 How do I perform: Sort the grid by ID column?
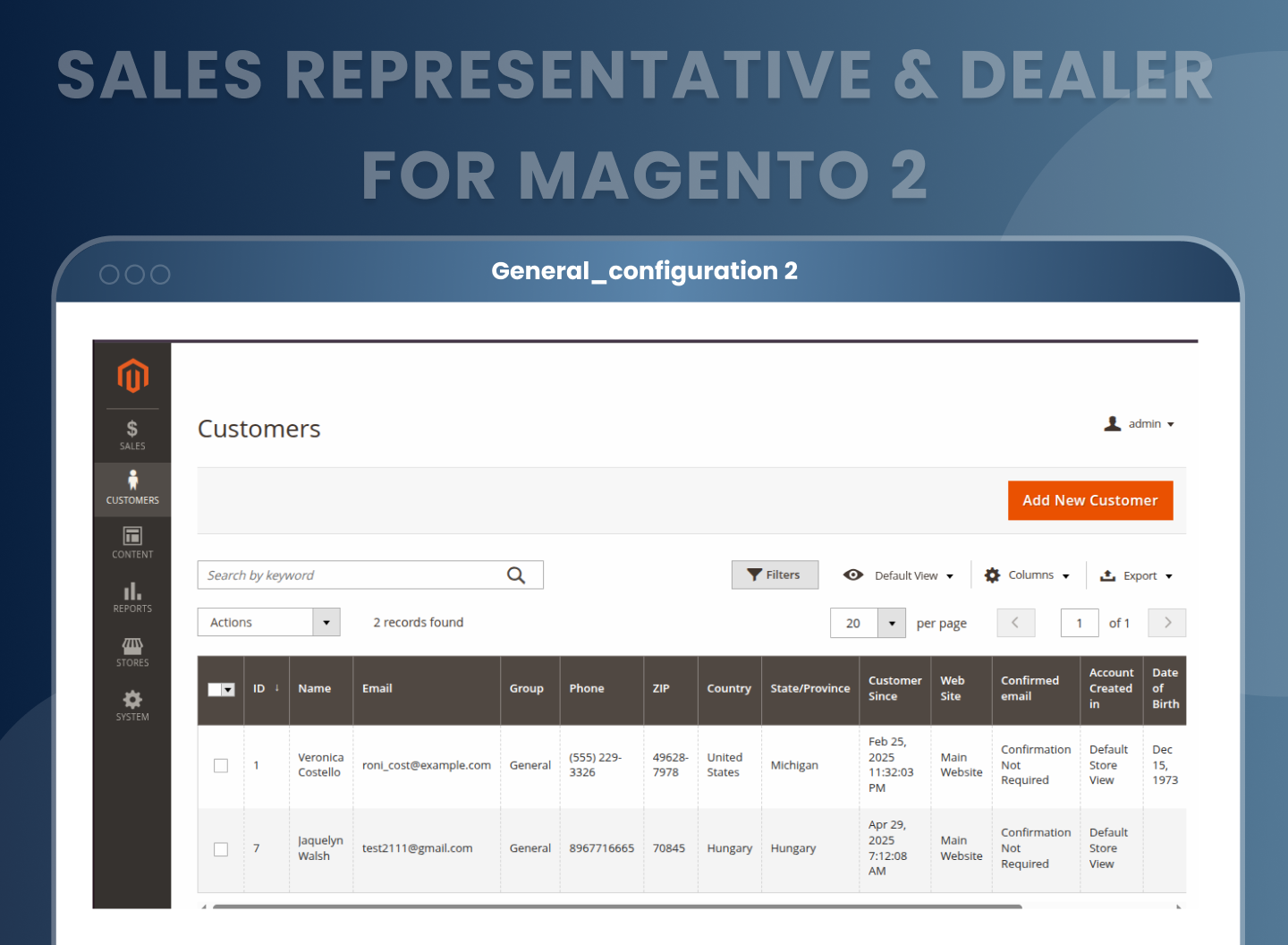click(261, 688)
